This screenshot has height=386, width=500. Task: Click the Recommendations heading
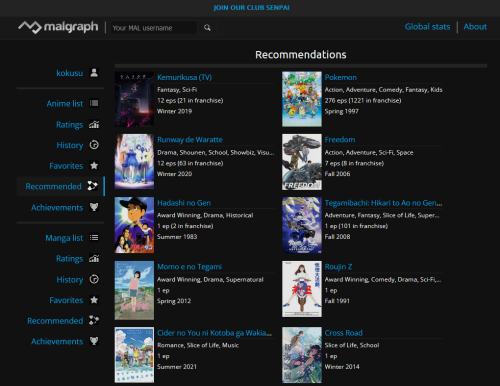click(x=301, y=55)
